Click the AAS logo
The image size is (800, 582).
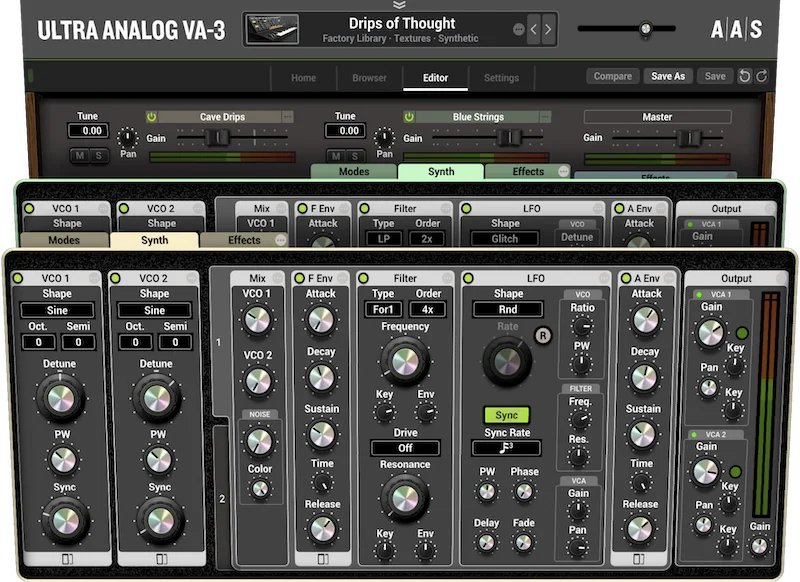click(736, 30)
